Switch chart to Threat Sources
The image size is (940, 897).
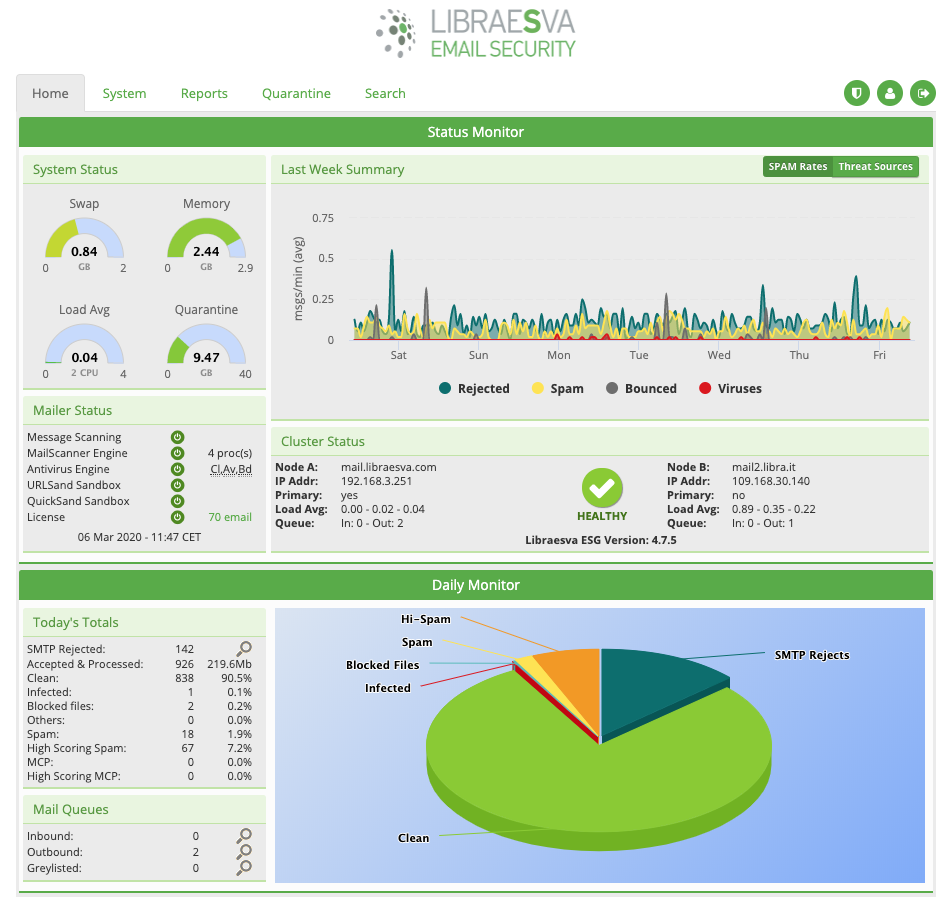tap(875, 167)
